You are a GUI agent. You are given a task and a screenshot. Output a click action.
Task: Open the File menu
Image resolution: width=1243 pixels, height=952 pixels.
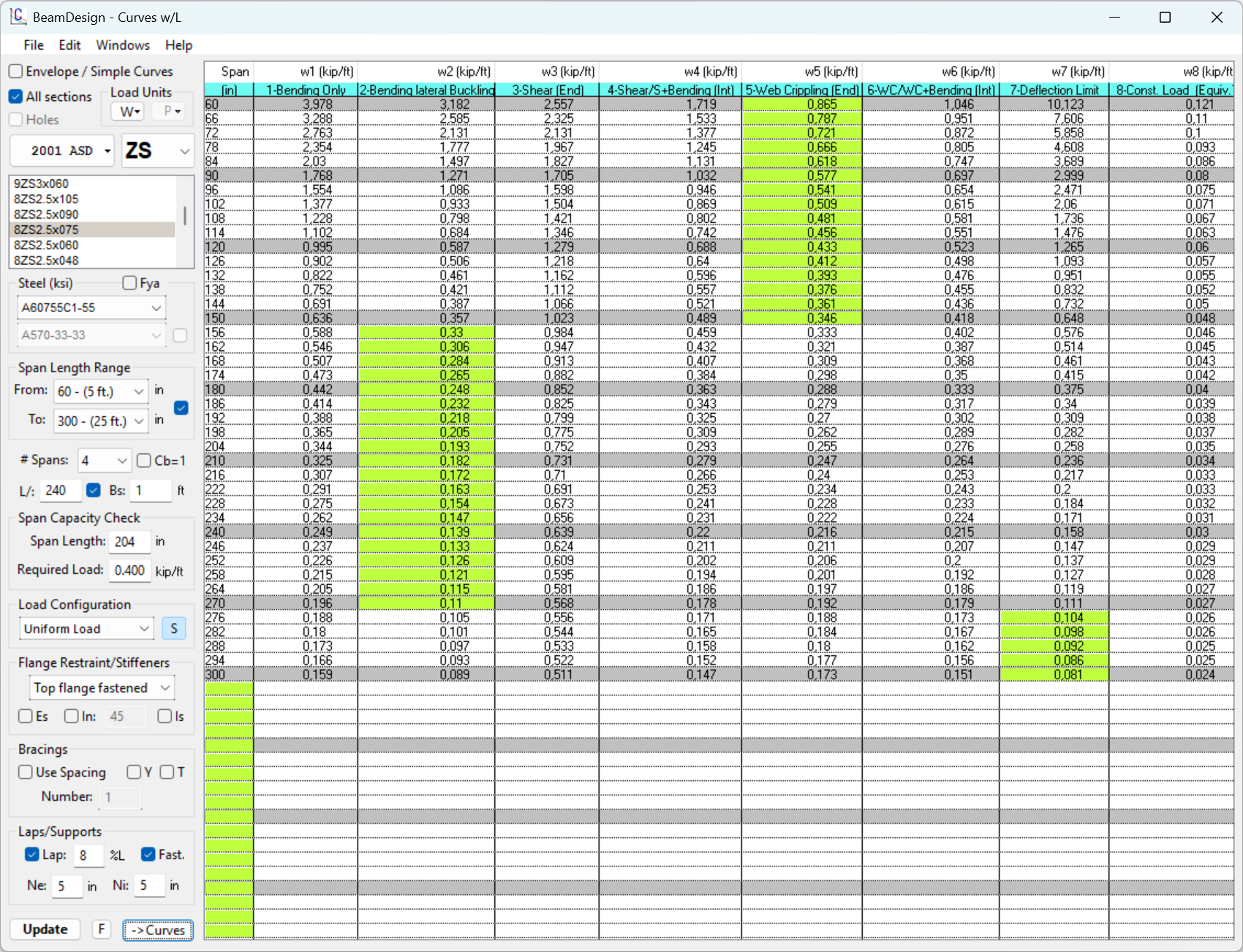[x=34, y=45]
